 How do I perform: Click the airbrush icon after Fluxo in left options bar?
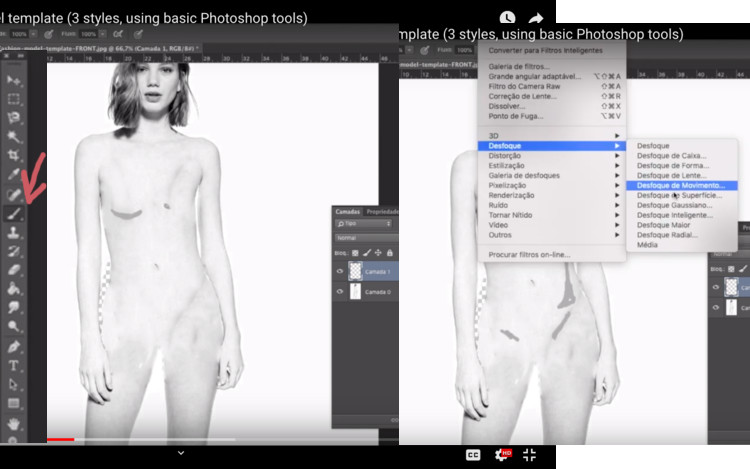coord(118,34)
